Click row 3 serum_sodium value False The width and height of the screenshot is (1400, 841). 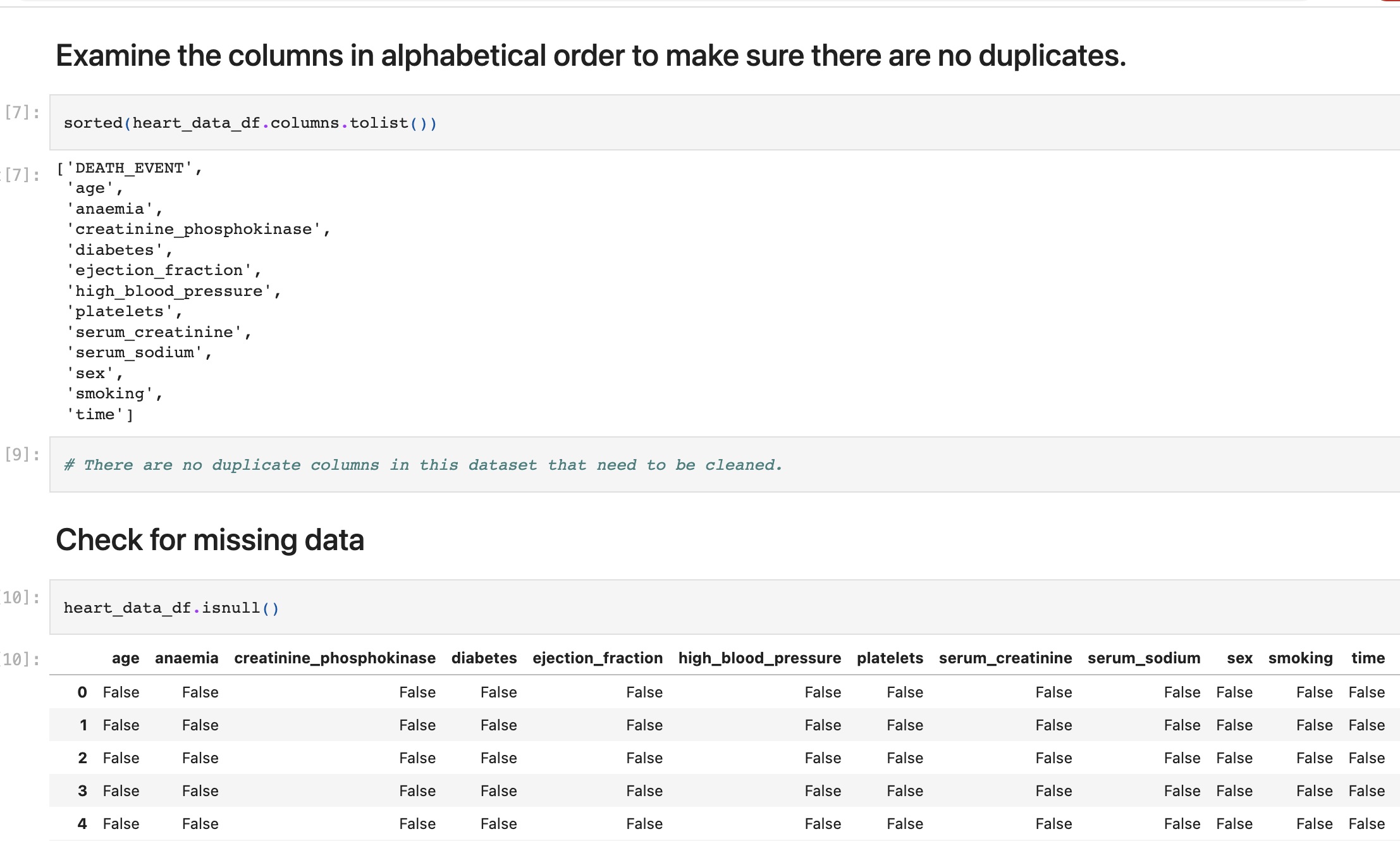(1182, 791)
